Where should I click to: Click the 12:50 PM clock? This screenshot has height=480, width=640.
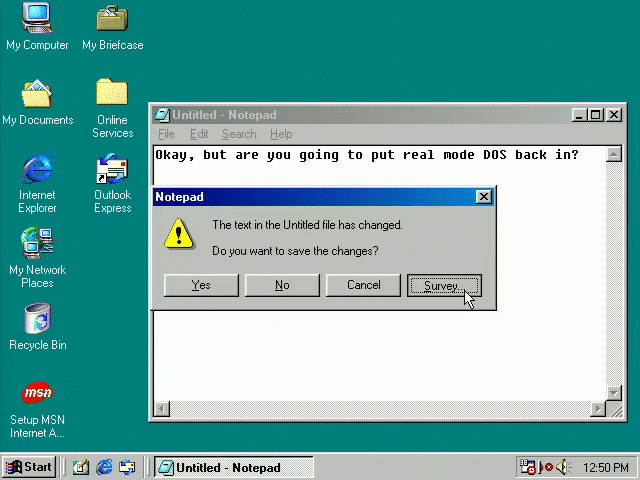coord(606,467)
